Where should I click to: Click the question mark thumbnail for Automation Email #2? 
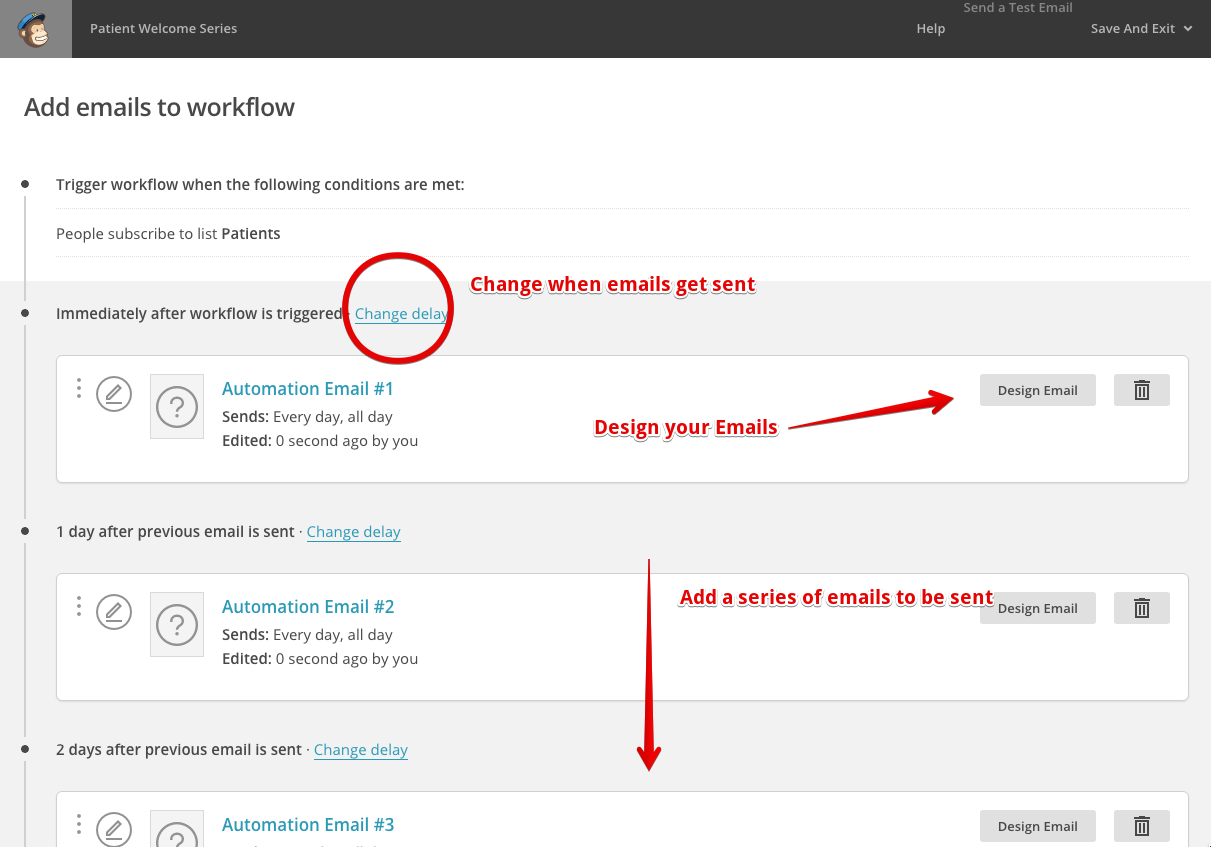(176, 624)
